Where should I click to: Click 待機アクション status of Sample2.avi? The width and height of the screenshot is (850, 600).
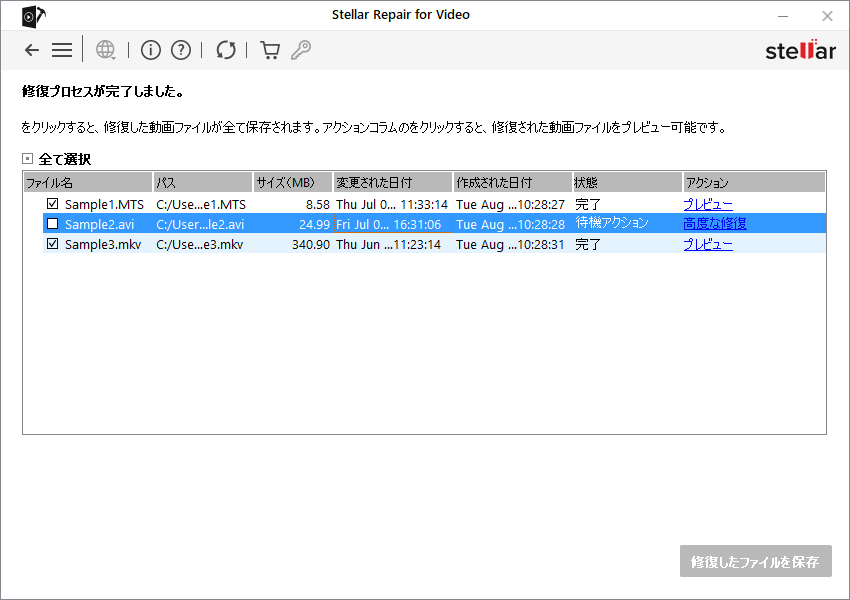point(611,223)
